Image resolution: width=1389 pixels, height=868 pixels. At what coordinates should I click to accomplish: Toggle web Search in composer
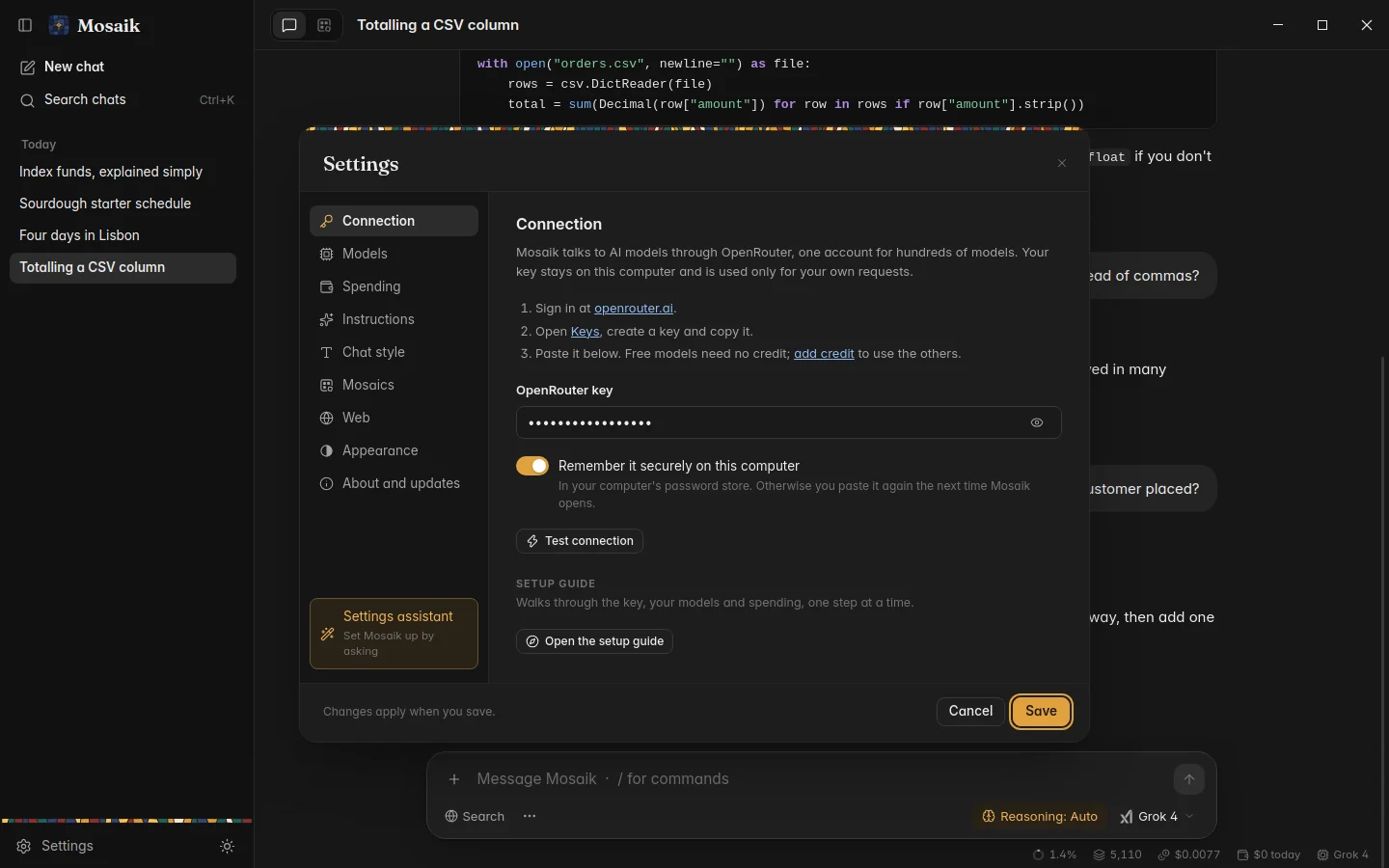(475, 817)
